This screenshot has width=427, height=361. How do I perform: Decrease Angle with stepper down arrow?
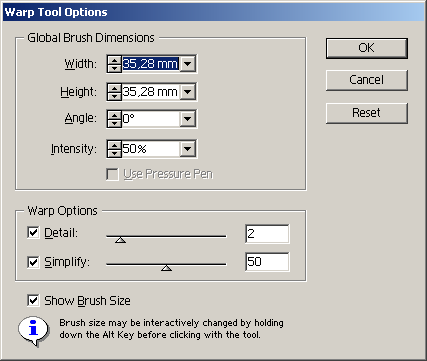click(x=114, y=123)
